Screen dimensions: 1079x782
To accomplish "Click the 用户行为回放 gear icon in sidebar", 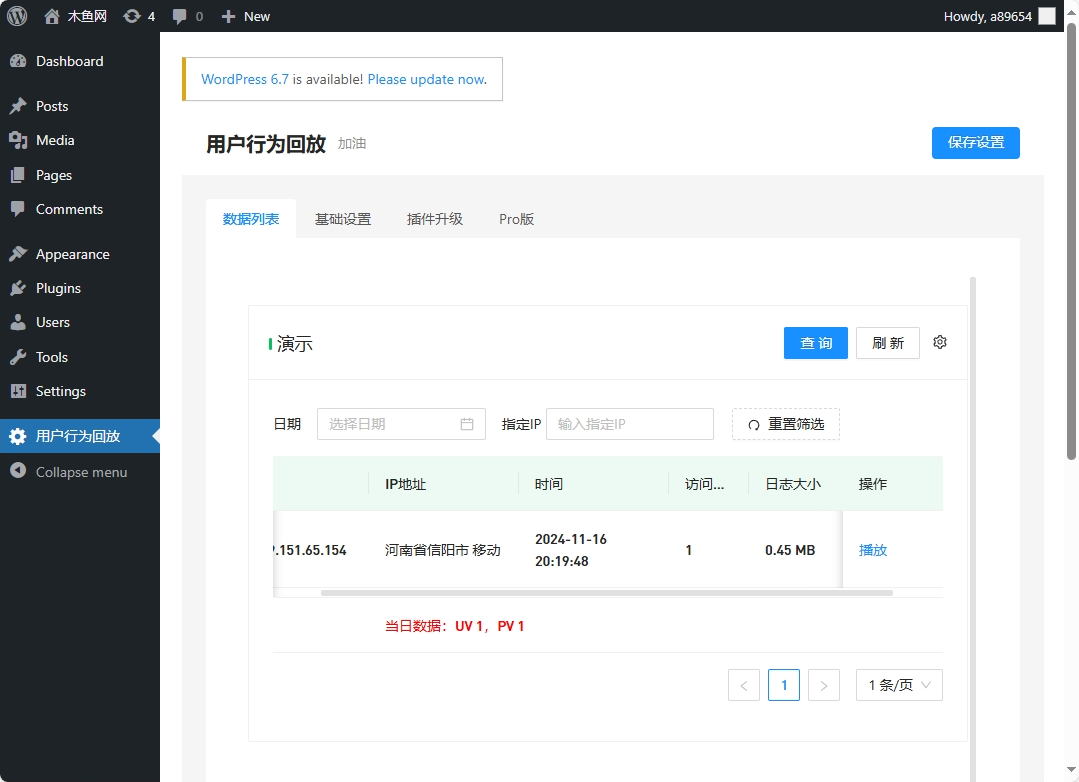I will [x=18, y=436].
